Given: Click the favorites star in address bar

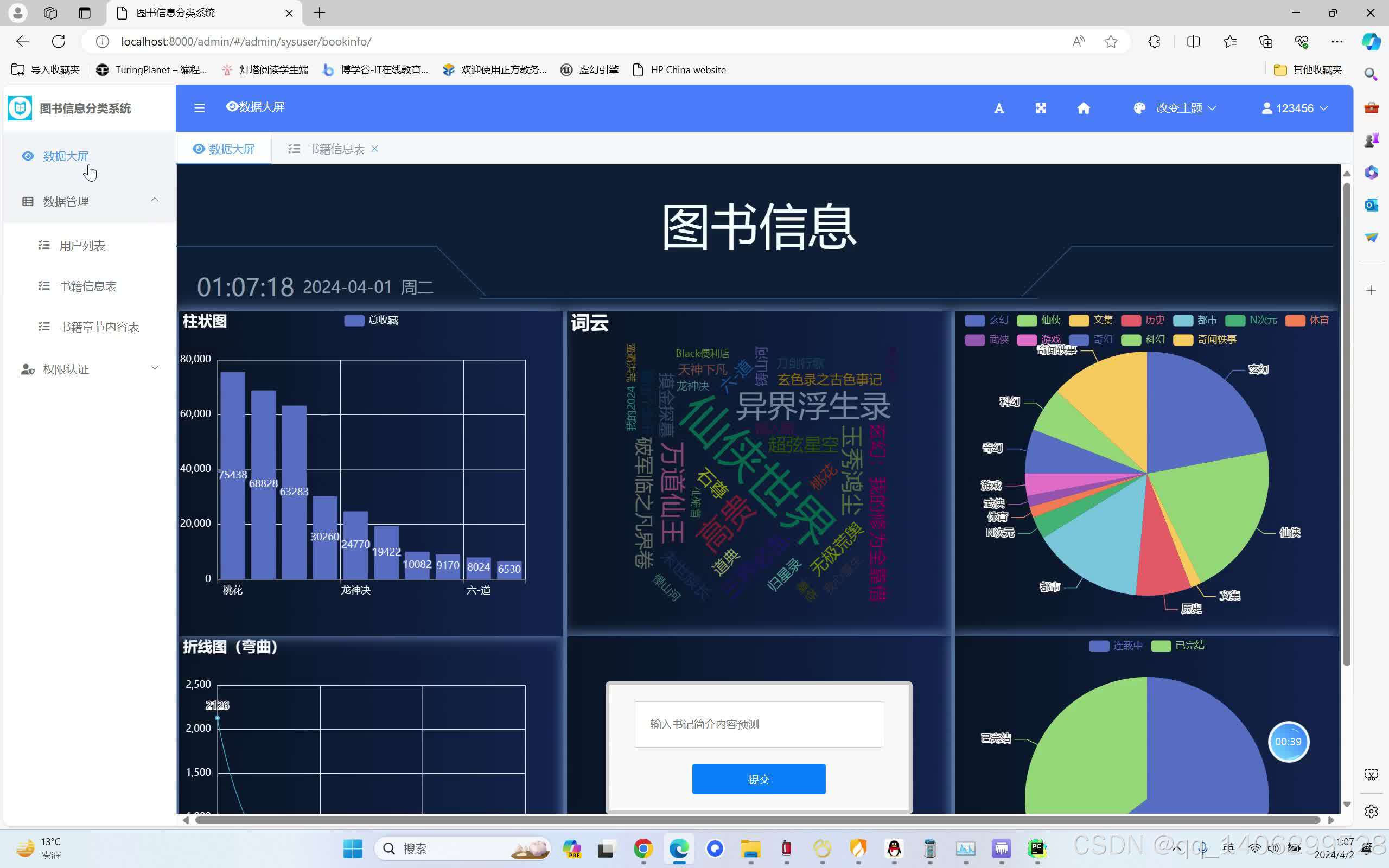Looking at the screenshot, I should [x=1111, y=41].
